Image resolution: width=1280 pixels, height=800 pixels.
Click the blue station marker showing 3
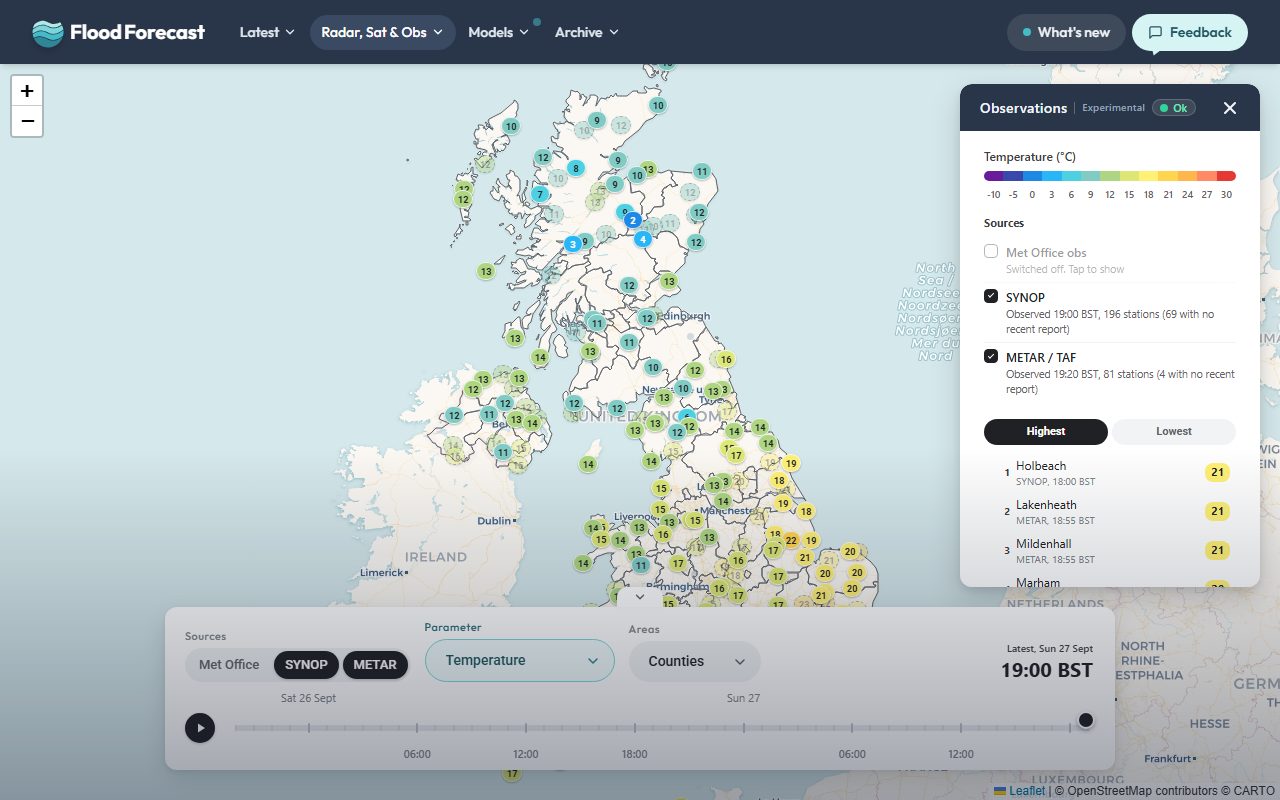pyautogui.click(x=573, y=244)
